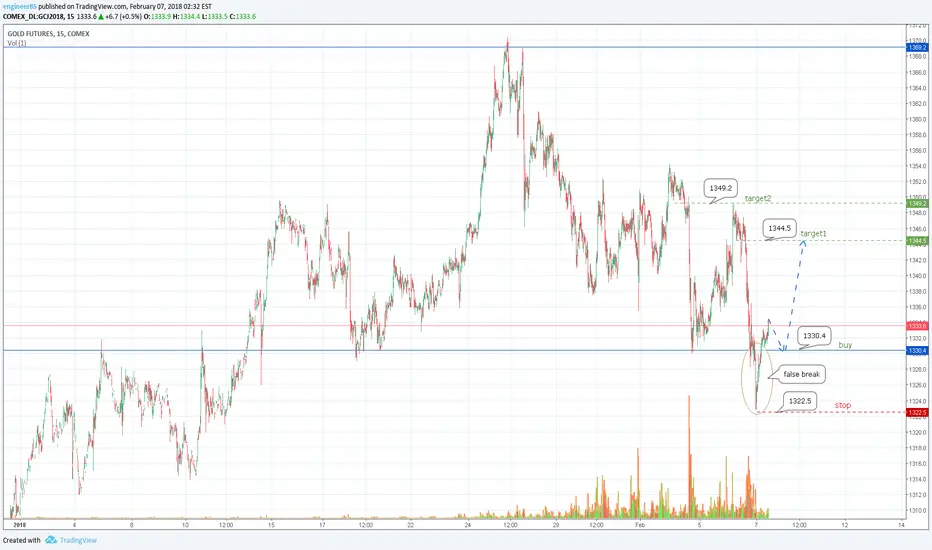Select the 1330.4 callout bubble
The image size is (932, 550).
click(814, 336)
